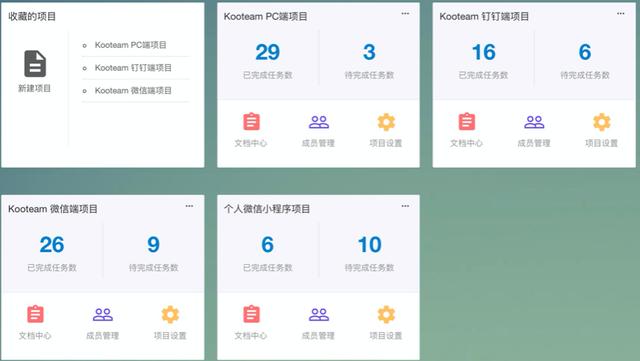Click pending count 10 in 个人微信小程序项目
This screenshot has height=361, width=640.
(369, 245)
